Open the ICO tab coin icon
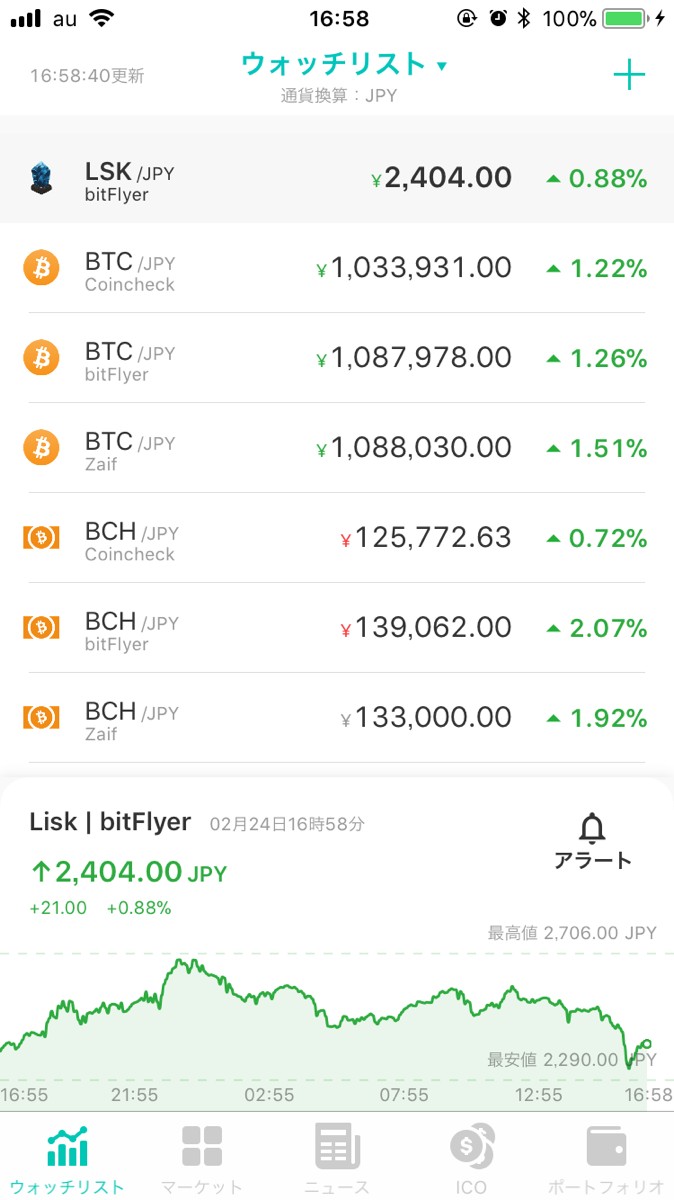The image size is (674, 1200). tap(470, 1146)
